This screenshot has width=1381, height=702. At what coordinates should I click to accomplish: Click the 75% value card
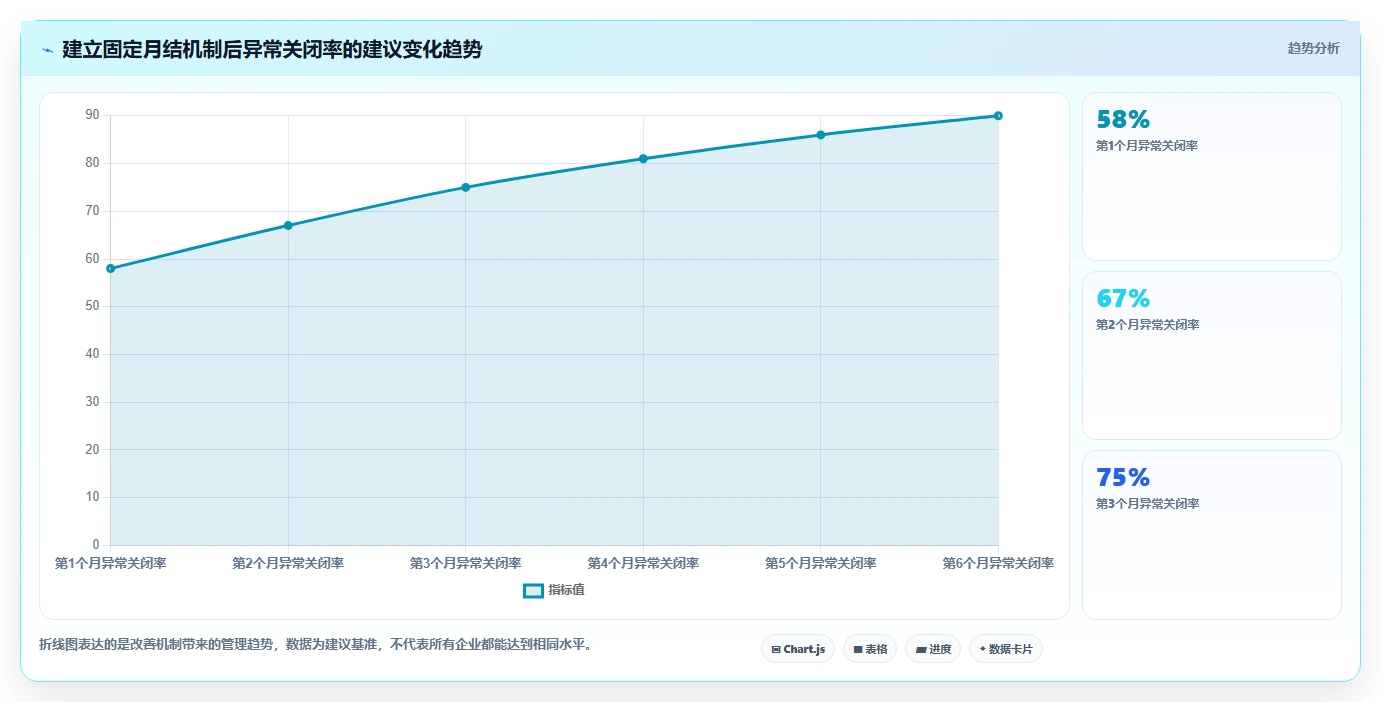1212,535
